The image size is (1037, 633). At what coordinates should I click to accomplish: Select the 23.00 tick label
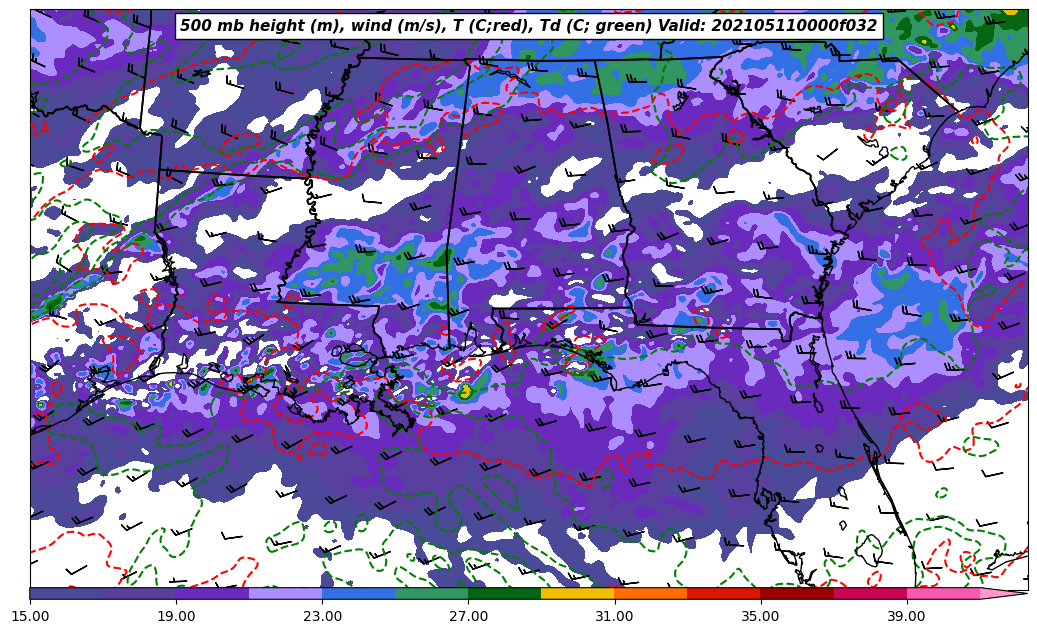click(x=322, y=616)
